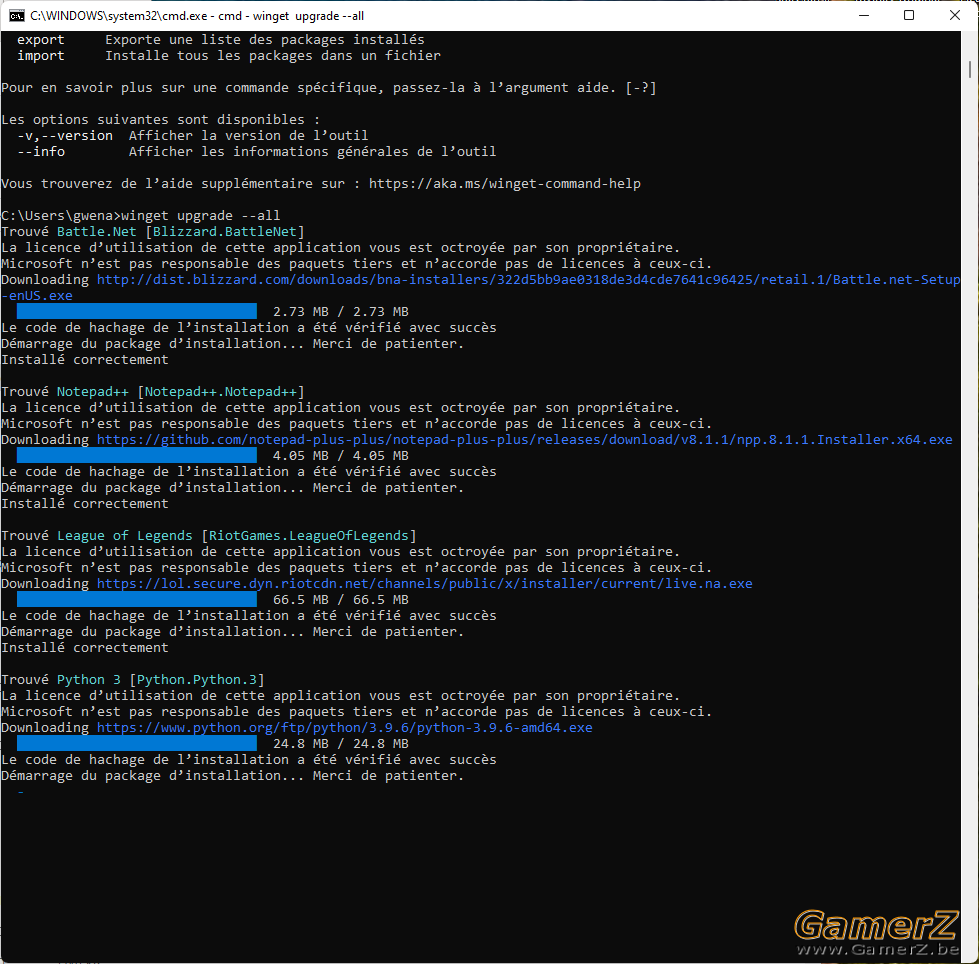Screen dimensions: 979x964
Task: Click 'Les options suivantes sont disponibles :' line
Action: coord(160,119)
